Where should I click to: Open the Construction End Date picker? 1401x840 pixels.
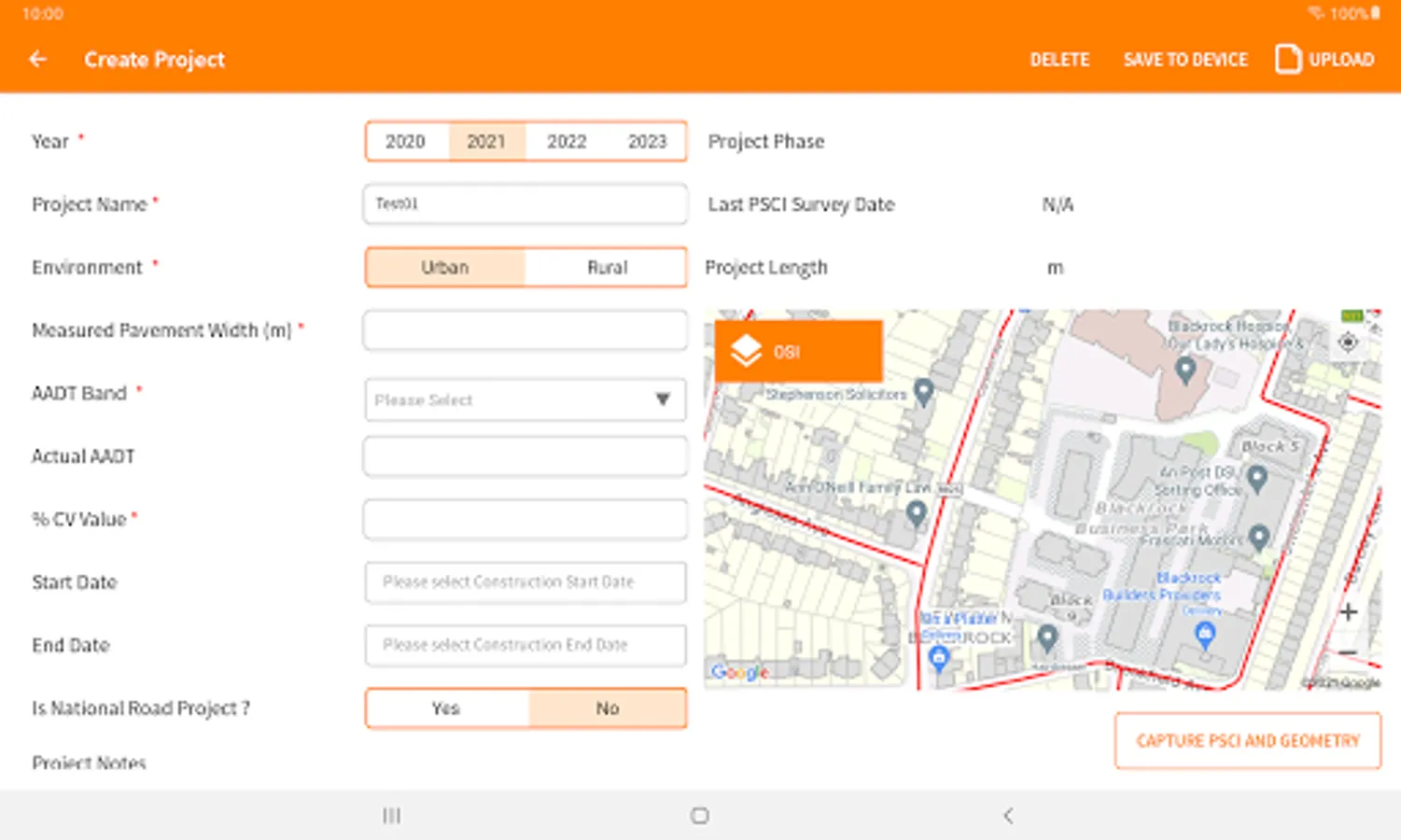pos(525,645)
